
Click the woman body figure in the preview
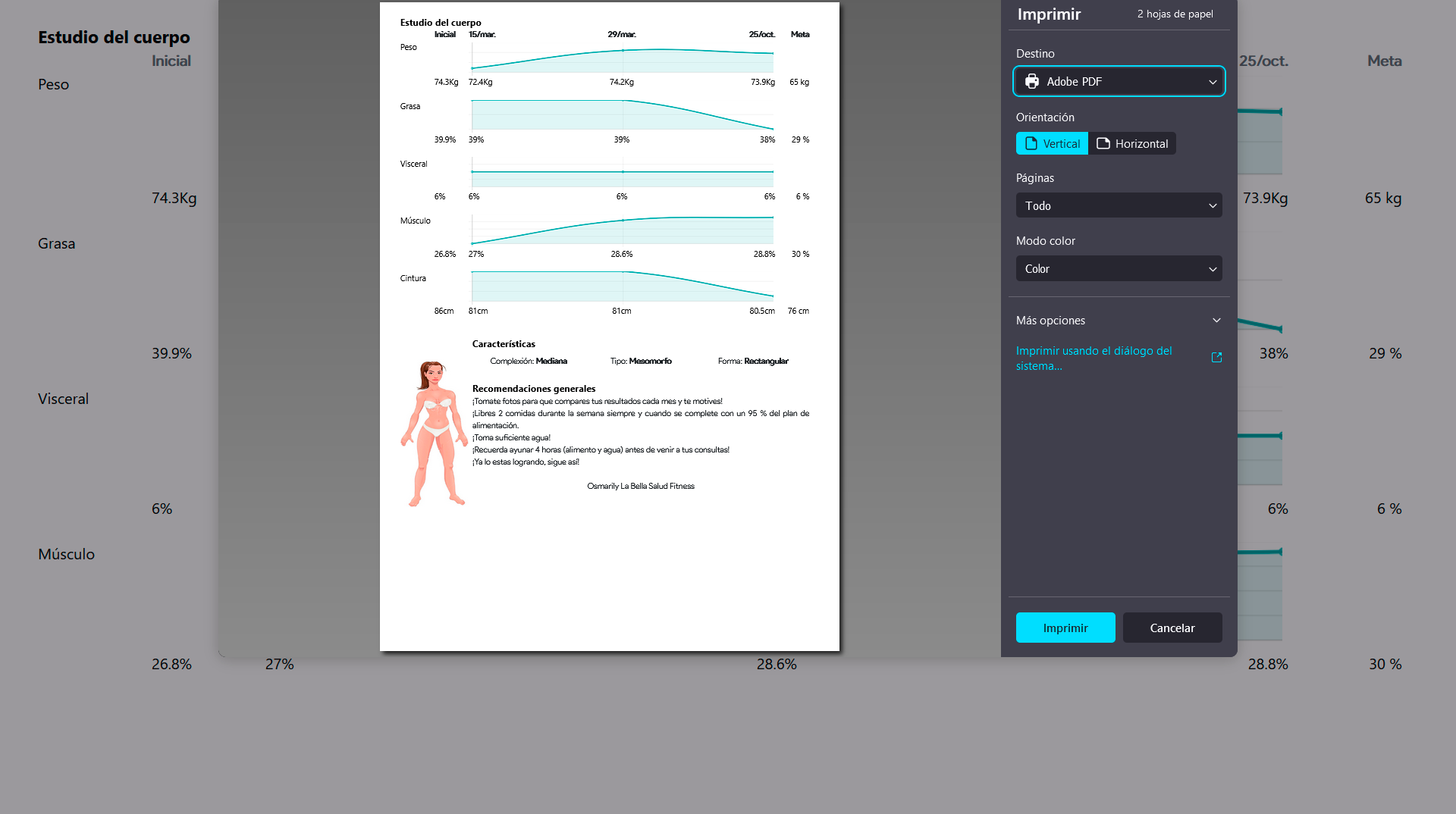coord(434,434)
